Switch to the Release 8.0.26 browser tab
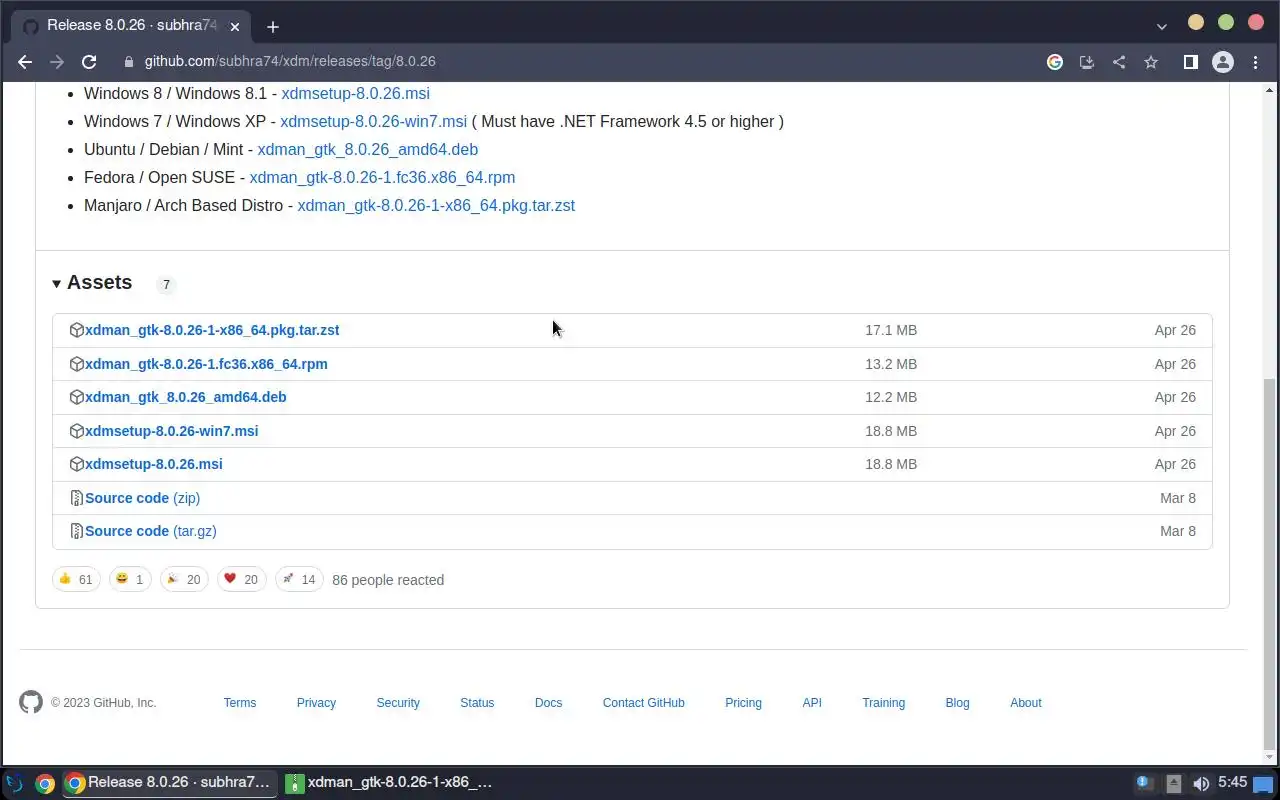This screenshot has height=800, width=1280. click(x=130, y=26)
